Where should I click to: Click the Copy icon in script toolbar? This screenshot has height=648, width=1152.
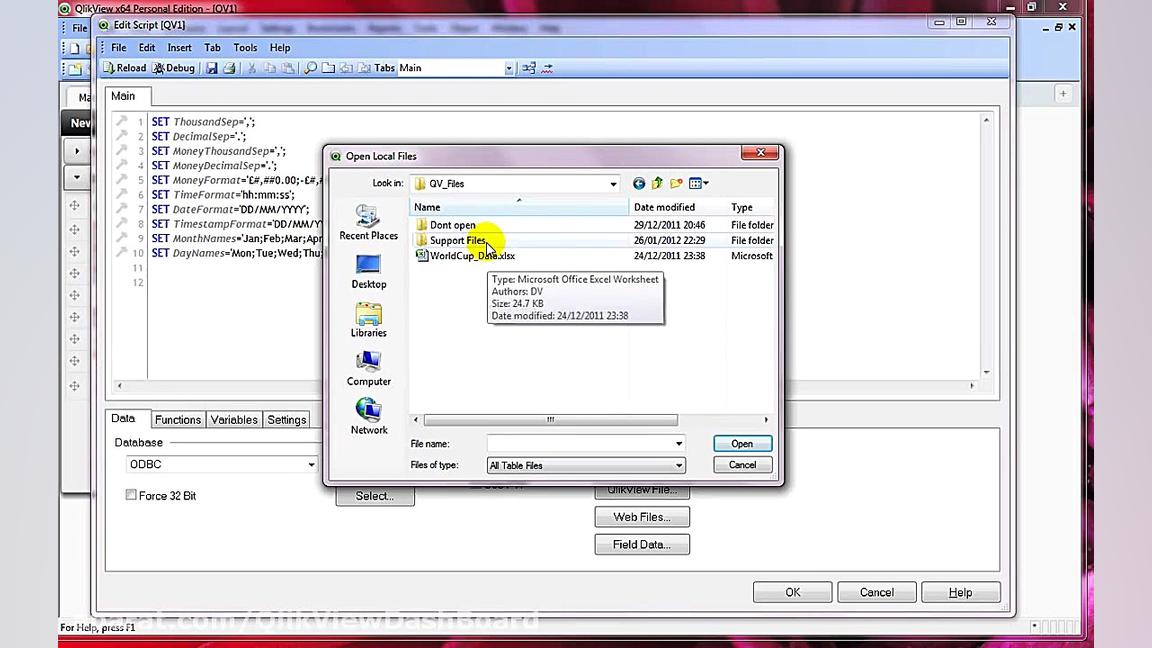pyautogui.click(x=270, y=68)
